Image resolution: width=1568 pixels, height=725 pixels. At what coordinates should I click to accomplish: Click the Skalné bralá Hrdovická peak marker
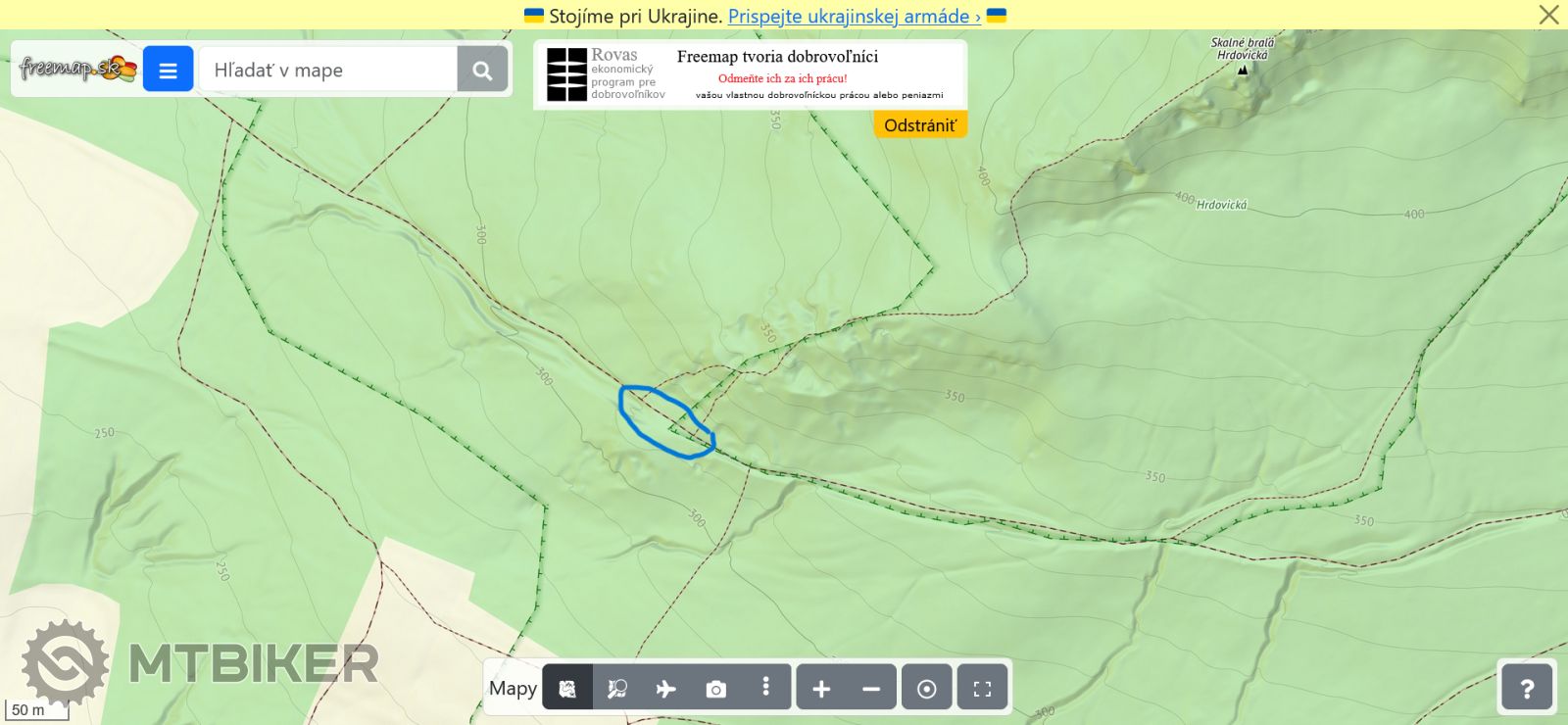click(1243, 70)
